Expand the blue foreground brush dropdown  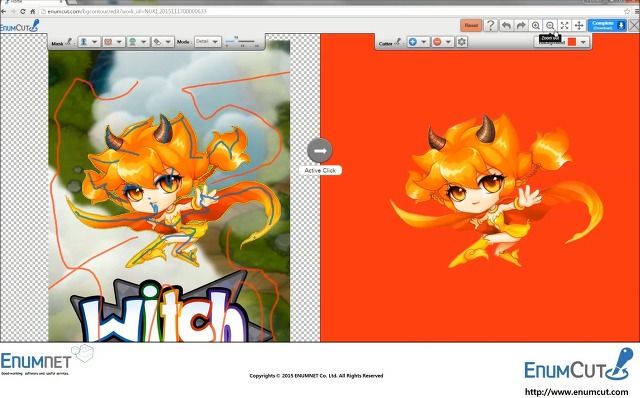(x=95, y=42)
